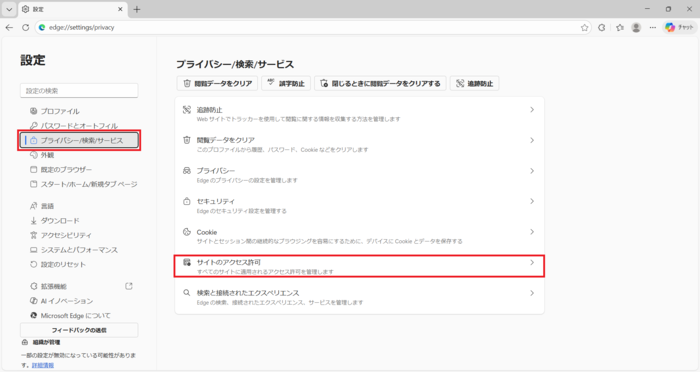Open the extensions puzzle icon in toolbar
The width and height of the screenshot is (700, 372).
[x=602, y=28]
